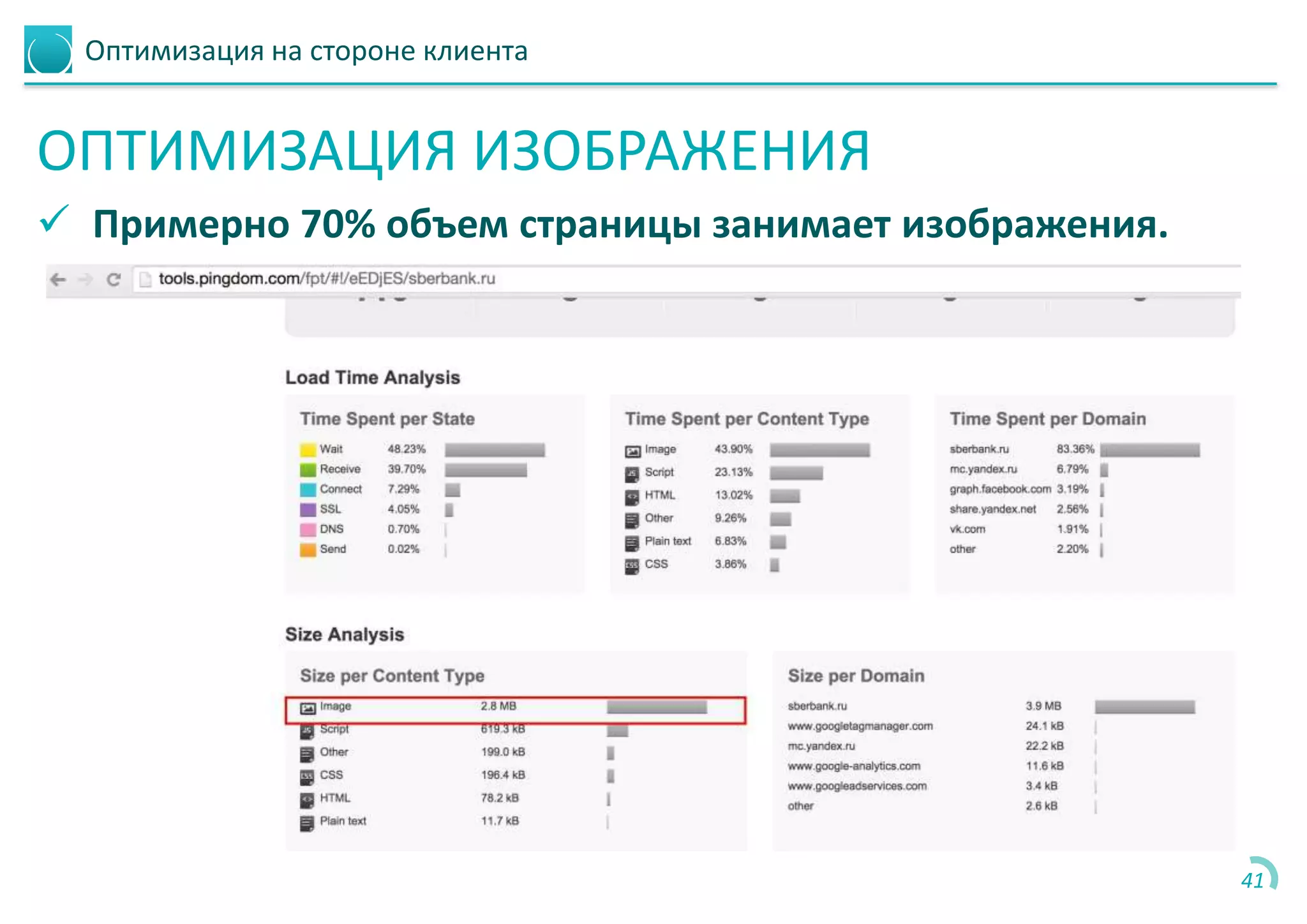Reload the page with the refresh icon
This screenshot has width=1307, height=924.
(x=114, y=279)
